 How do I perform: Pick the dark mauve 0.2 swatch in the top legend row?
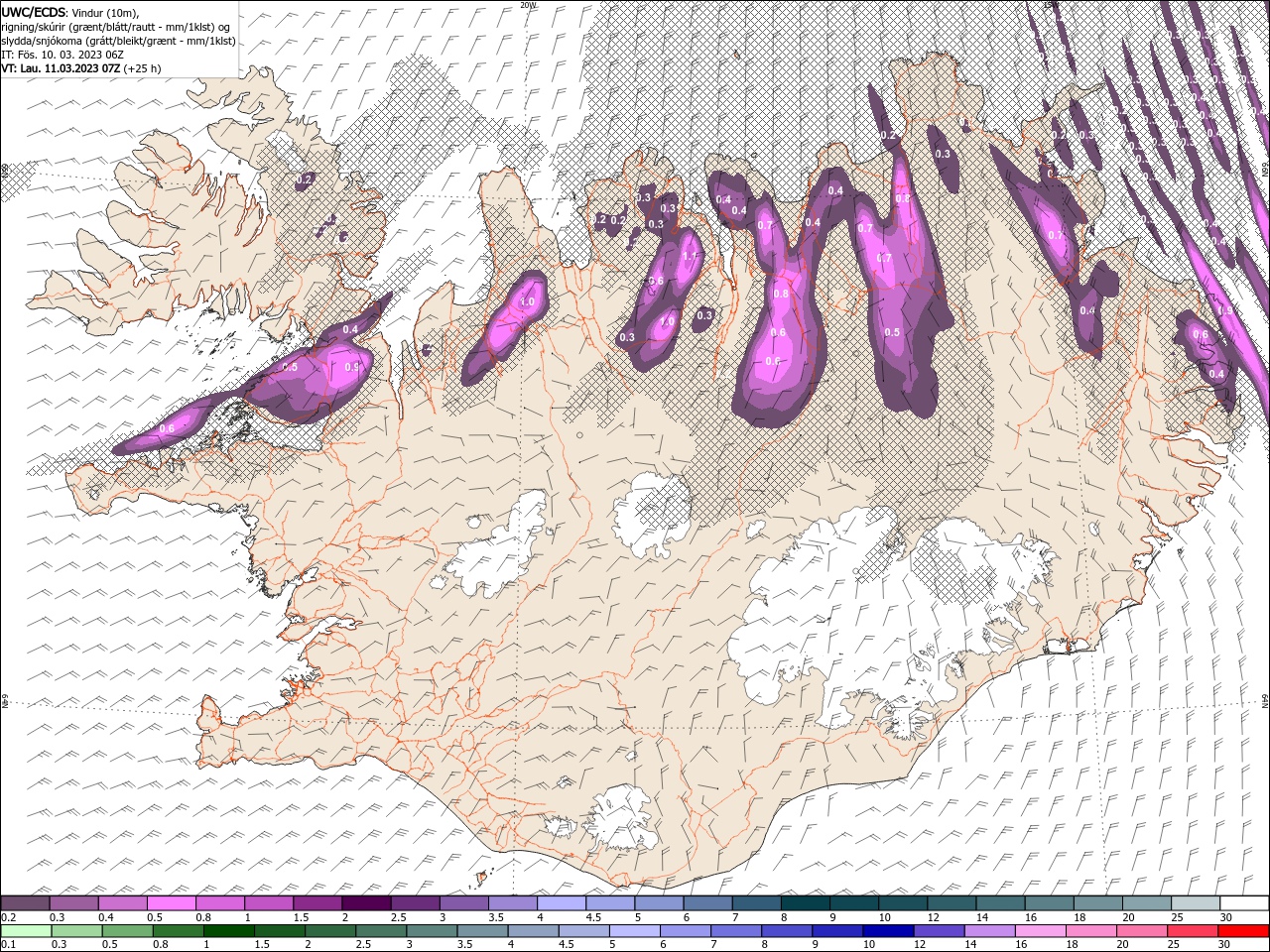tap(25, 903)
